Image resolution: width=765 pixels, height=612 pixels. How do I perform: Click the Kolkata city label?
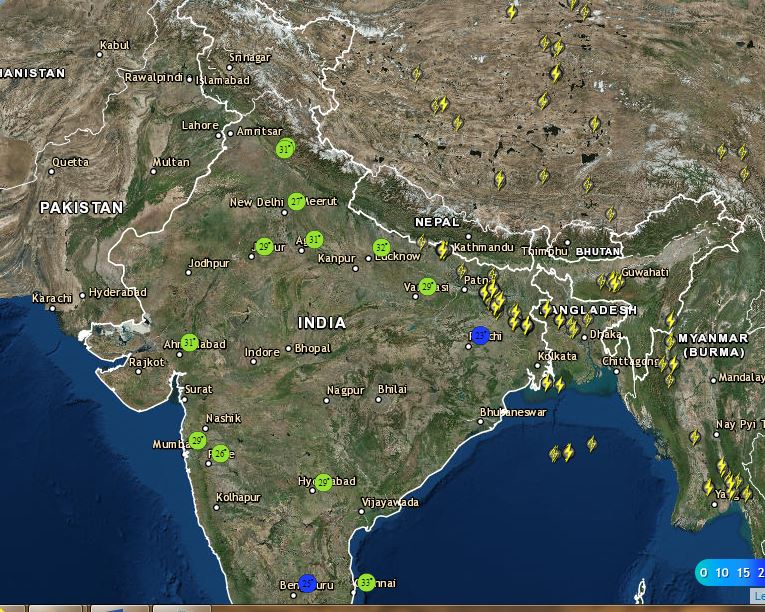click(557, 356)
